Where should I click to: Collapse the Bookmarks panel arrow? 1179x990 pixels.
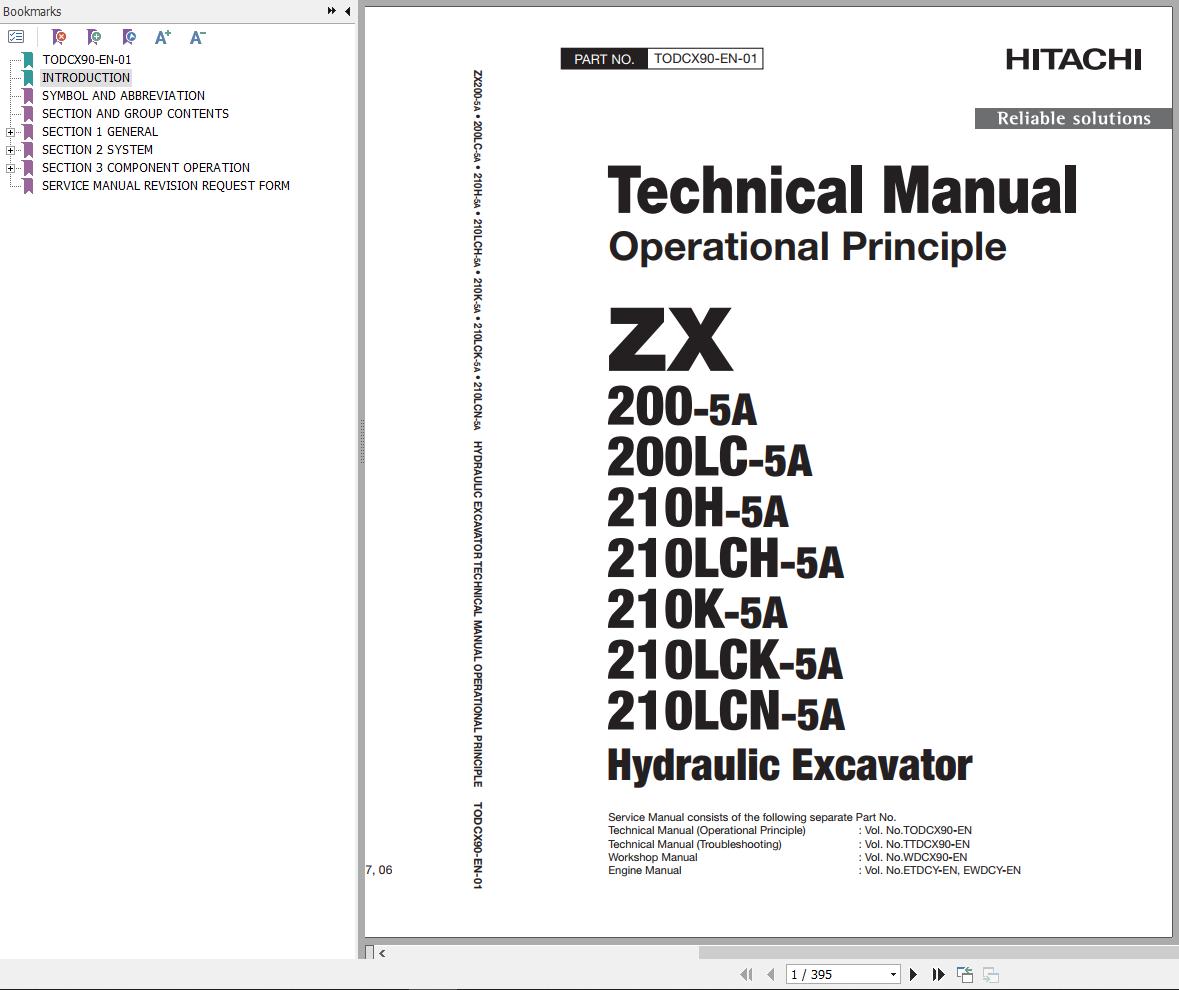point(347,11)
